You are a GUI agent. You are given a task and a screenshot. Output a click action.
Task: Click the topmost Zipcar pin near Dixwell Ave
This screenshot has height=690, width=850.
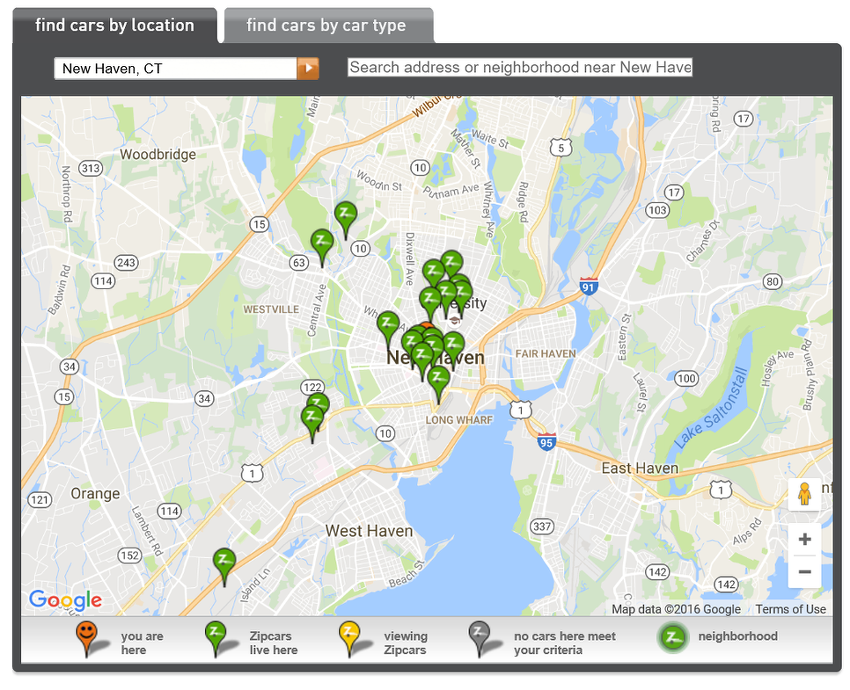pos(452,264)
